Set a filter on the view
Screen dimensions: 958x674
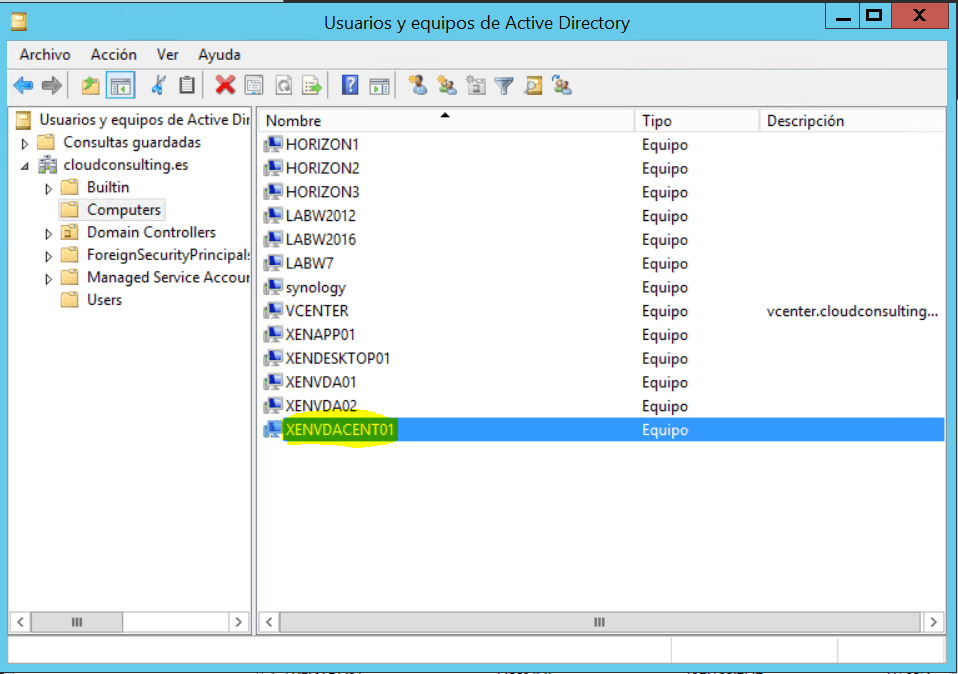pyautogui.click(x=503, y=85)
